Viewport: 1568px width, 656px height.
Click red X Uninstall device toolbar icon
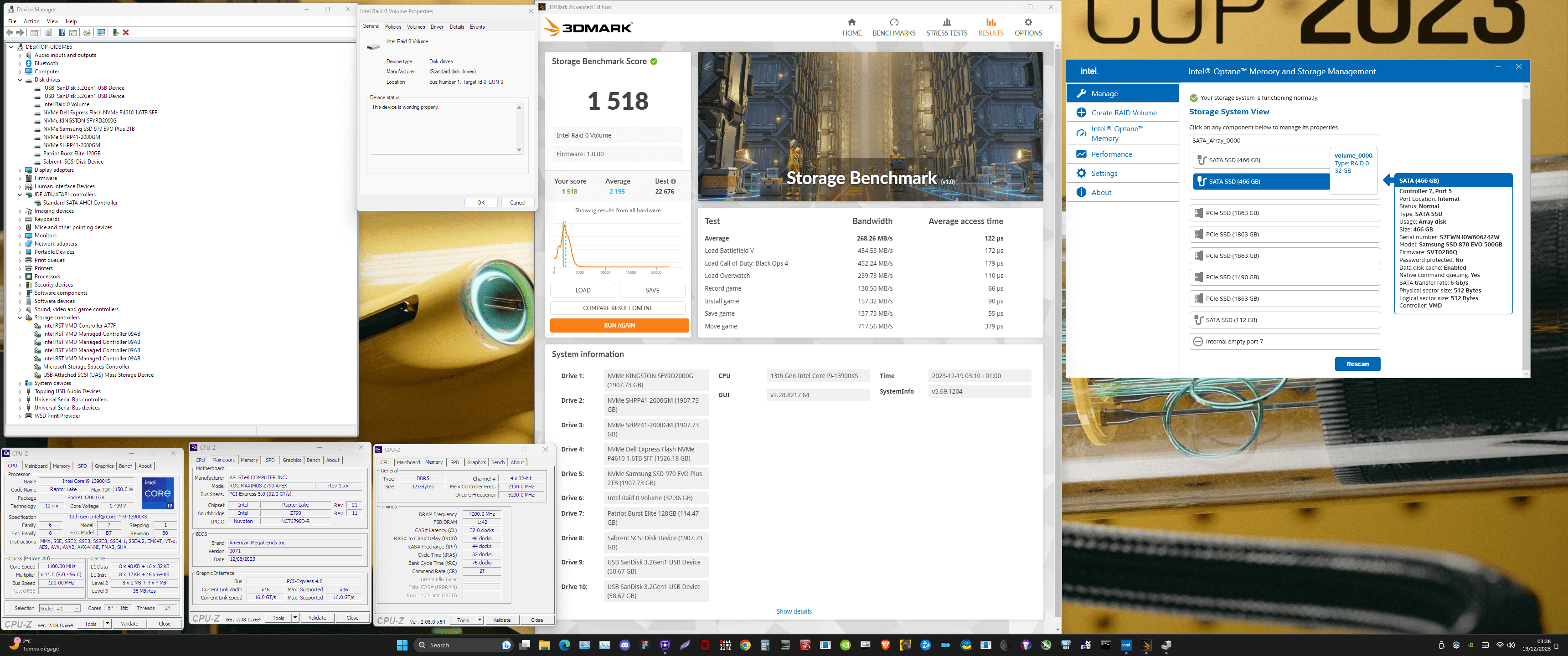126,32
